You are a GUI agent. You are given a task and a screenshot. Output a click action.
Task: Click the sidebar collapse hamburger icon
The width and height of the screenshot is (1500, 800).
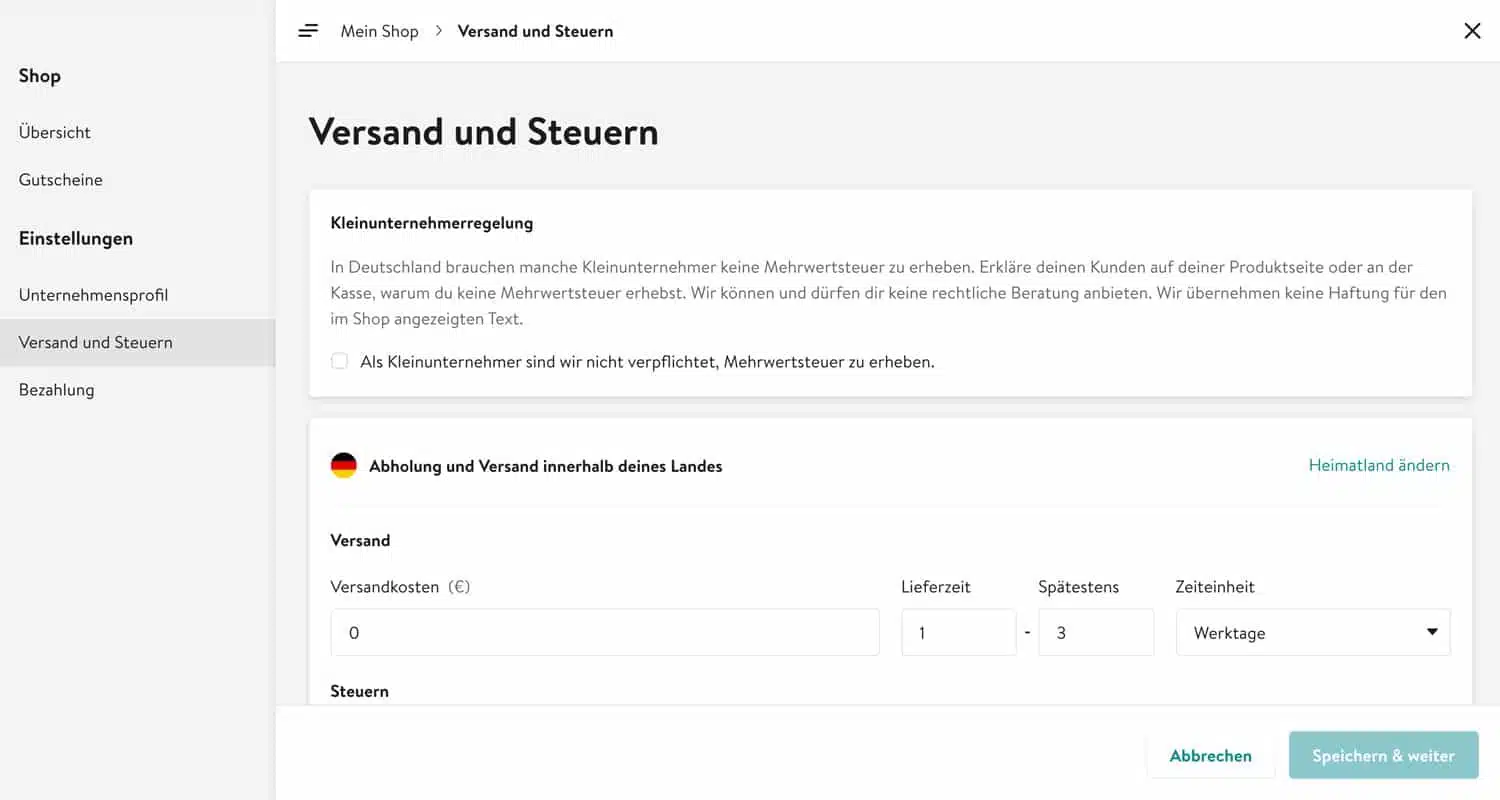308,30
